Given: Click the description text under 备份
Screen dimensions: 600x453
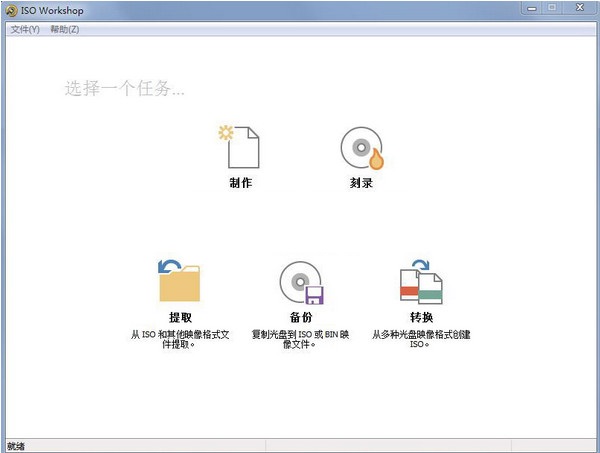Looking at the screenshot, I should [x=301, y=340].
